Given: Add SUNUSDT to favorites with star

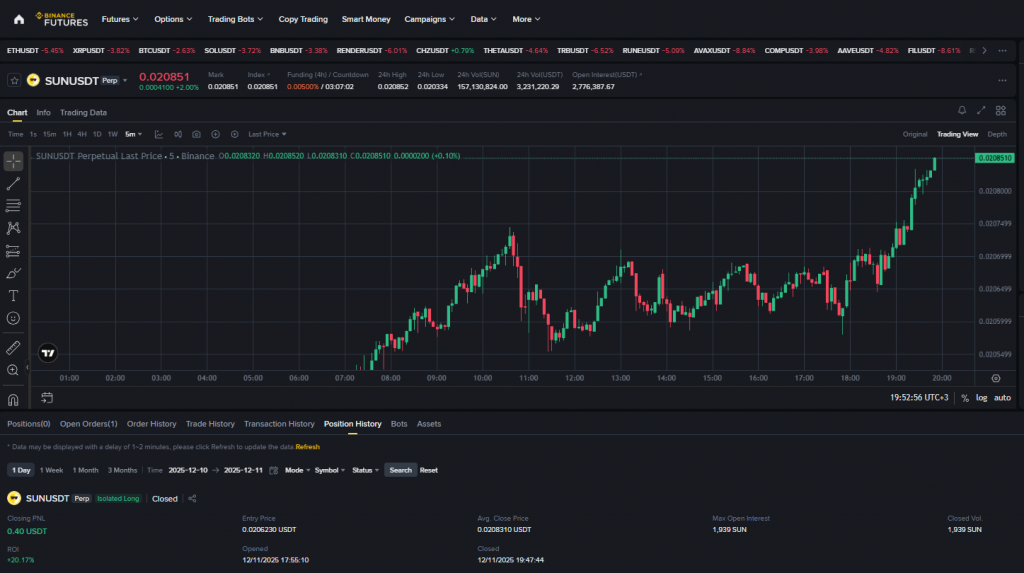Looking at the screenshot, I should click(x=14, y=80).
